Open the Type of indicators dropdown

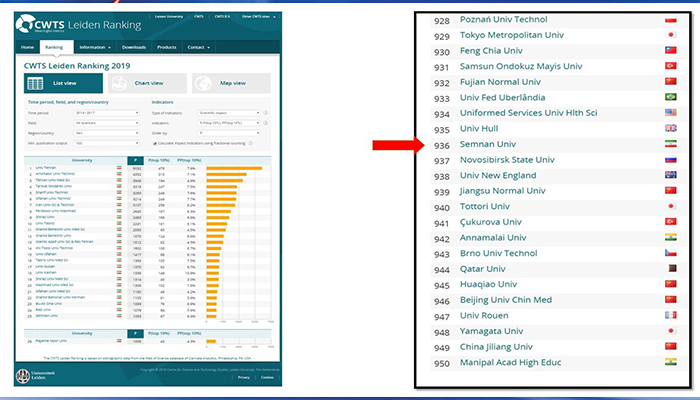click(229, 113)
